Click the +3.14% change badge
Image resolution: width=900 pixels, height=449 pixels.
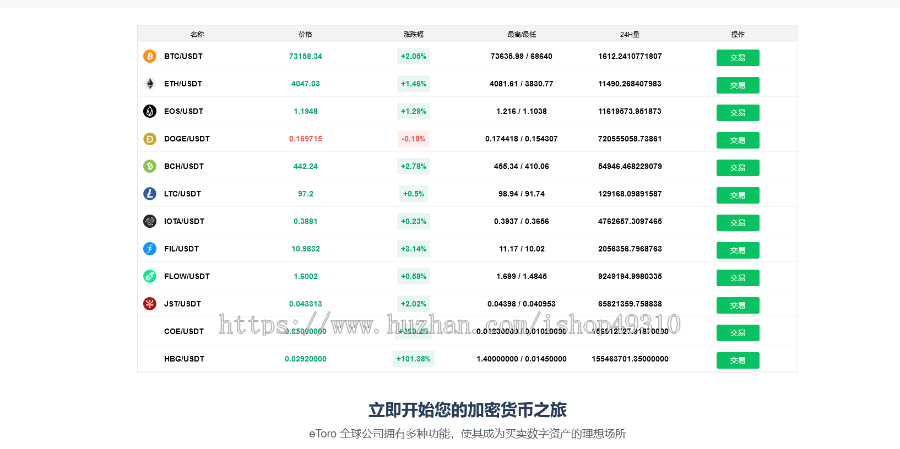click(413, 249)
